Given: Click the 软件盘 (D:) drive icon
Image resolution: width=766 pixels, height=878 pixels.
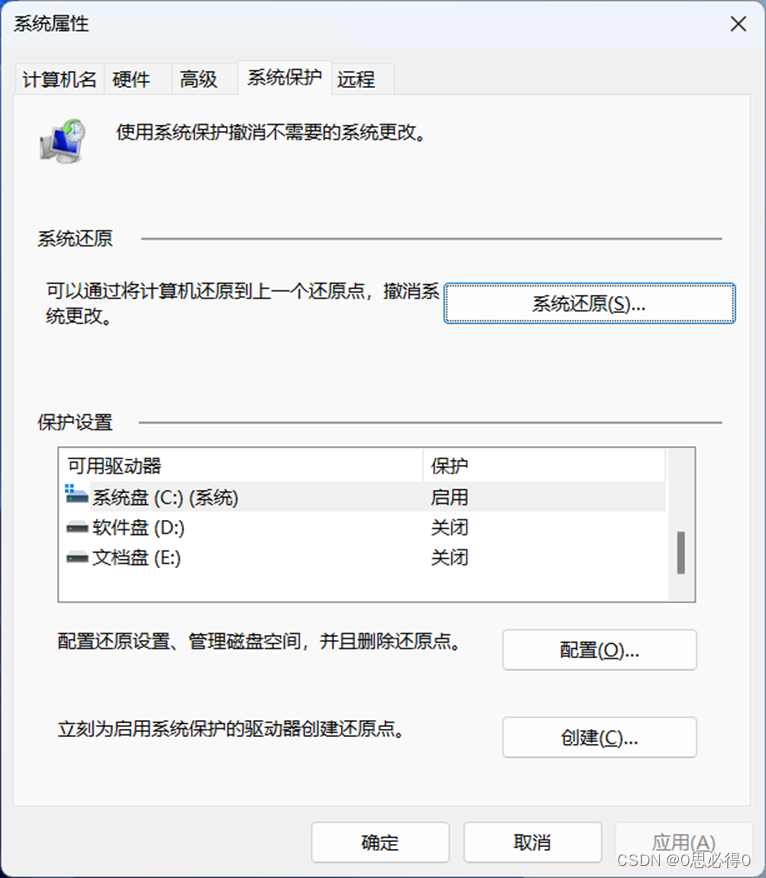Looking at the screenshot, I should 74,527.
